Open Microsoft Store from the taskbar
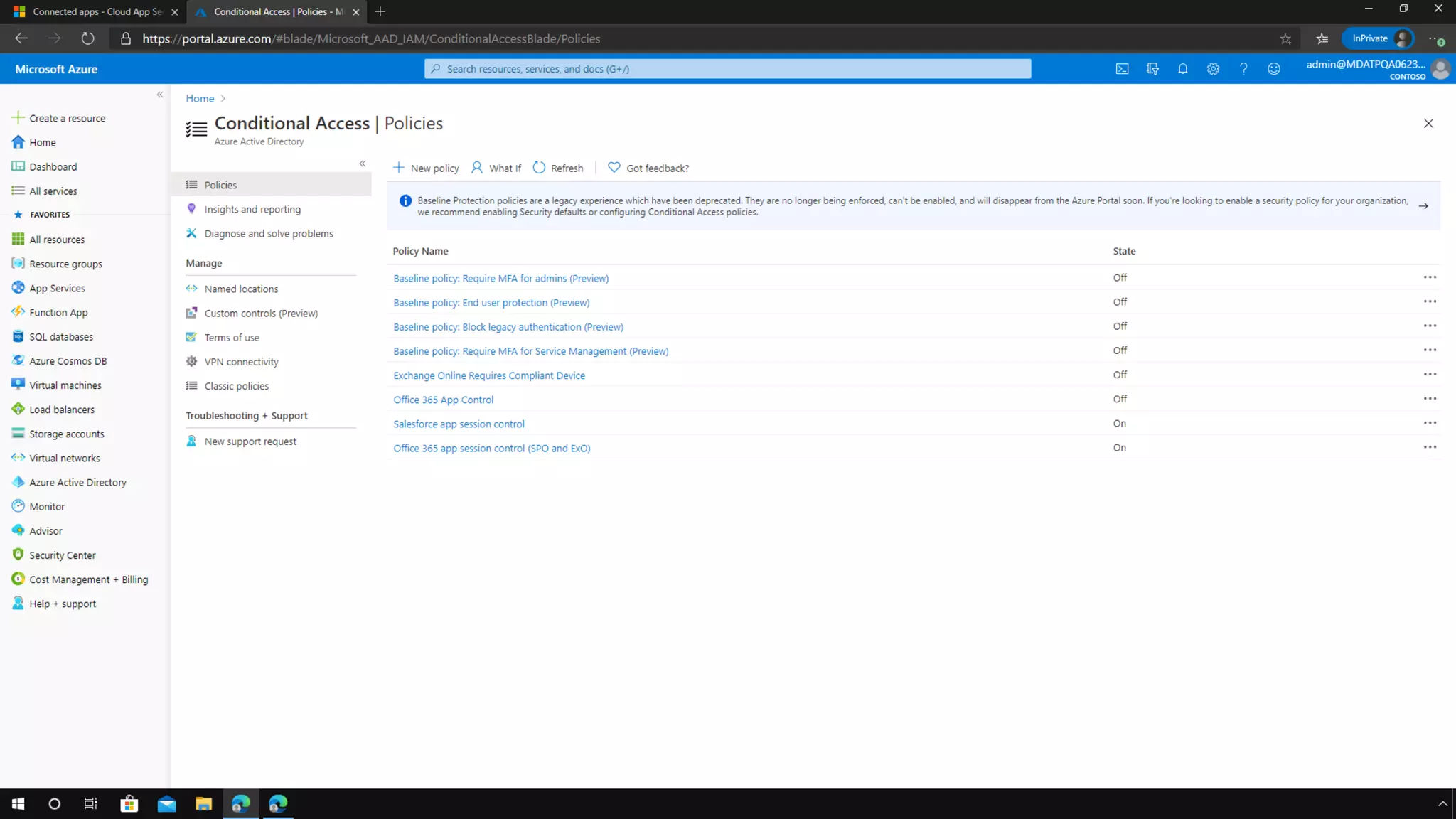 [129, 803]
